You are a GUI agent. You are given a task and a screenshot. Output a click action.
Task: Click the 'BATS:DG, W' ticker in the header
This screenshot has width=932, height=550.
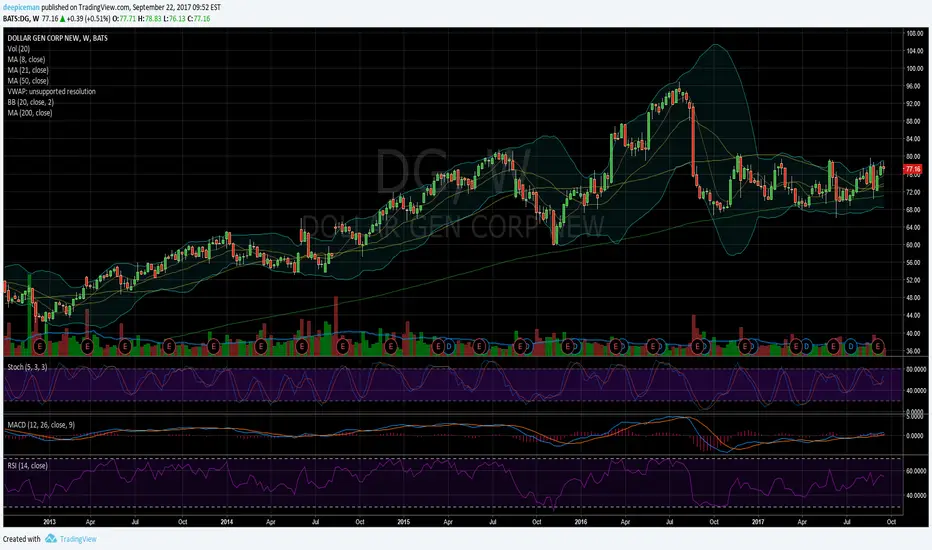tap(21, 19)
